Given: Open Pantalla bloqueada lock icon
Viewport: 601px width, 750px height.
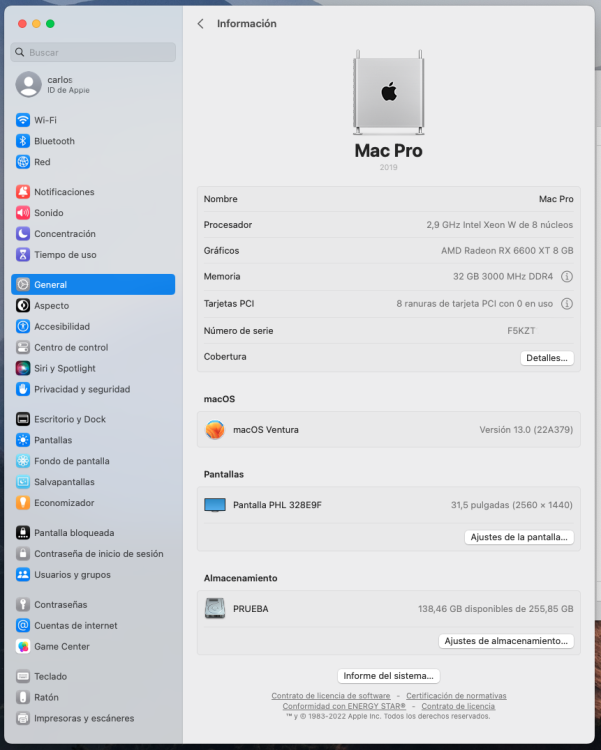Looking at the screenshot, I should tap(22, 532).
